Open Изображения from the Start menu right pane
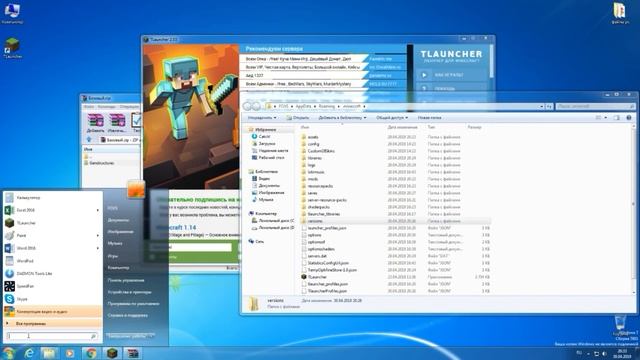 click(120, 232)
